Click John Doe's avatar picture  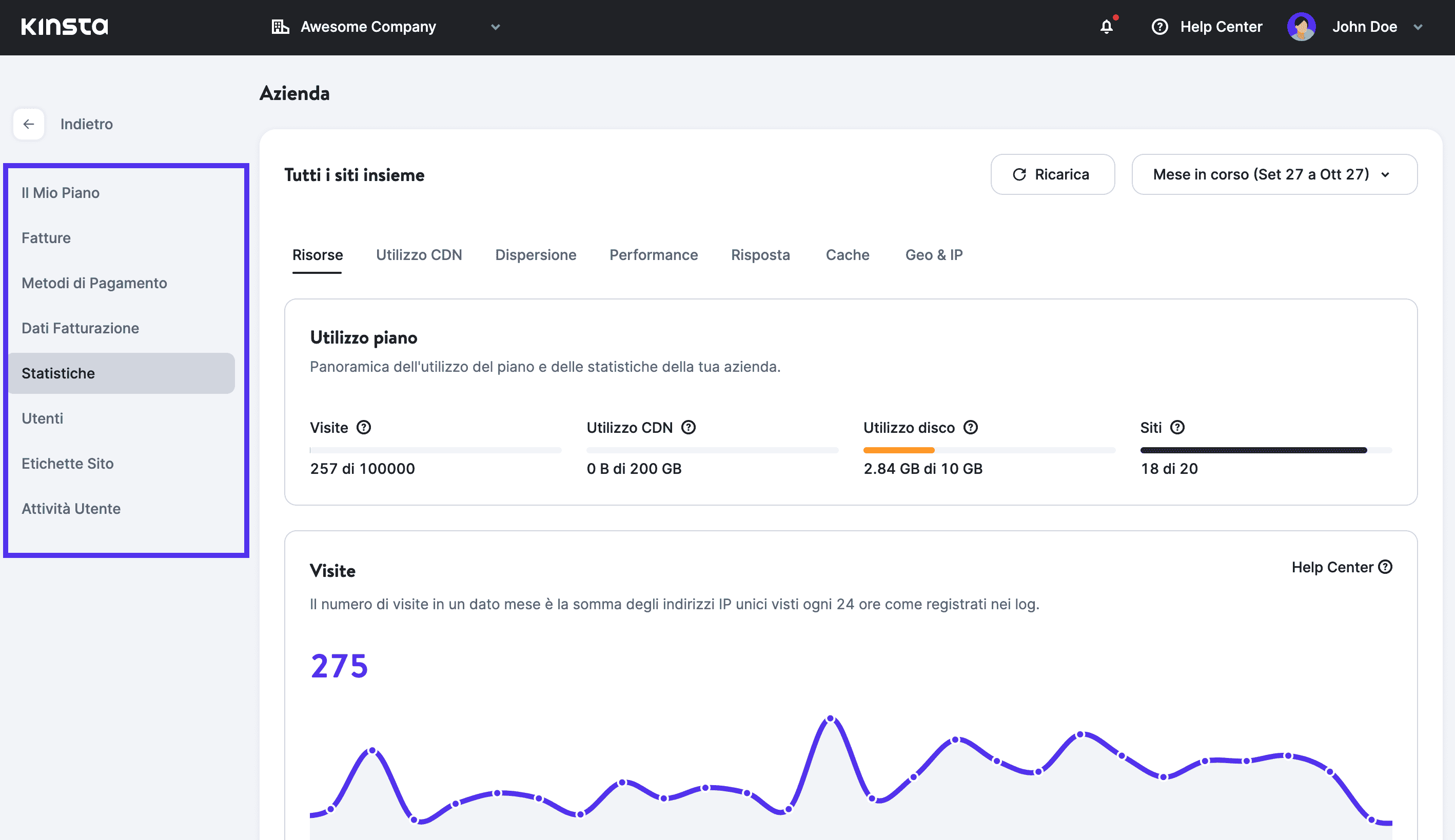click(1301, 27)
